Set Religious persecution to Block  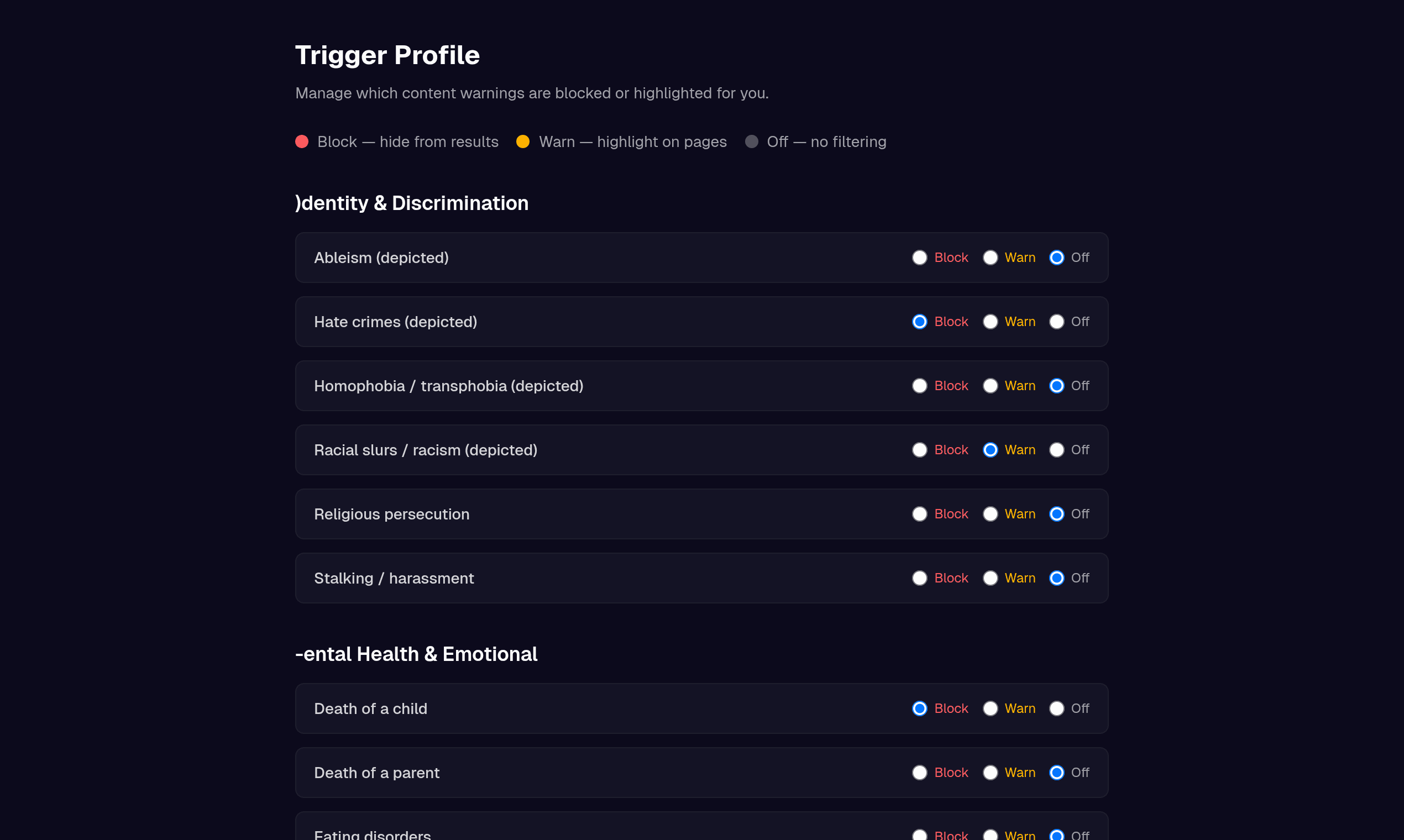[919, 514]
